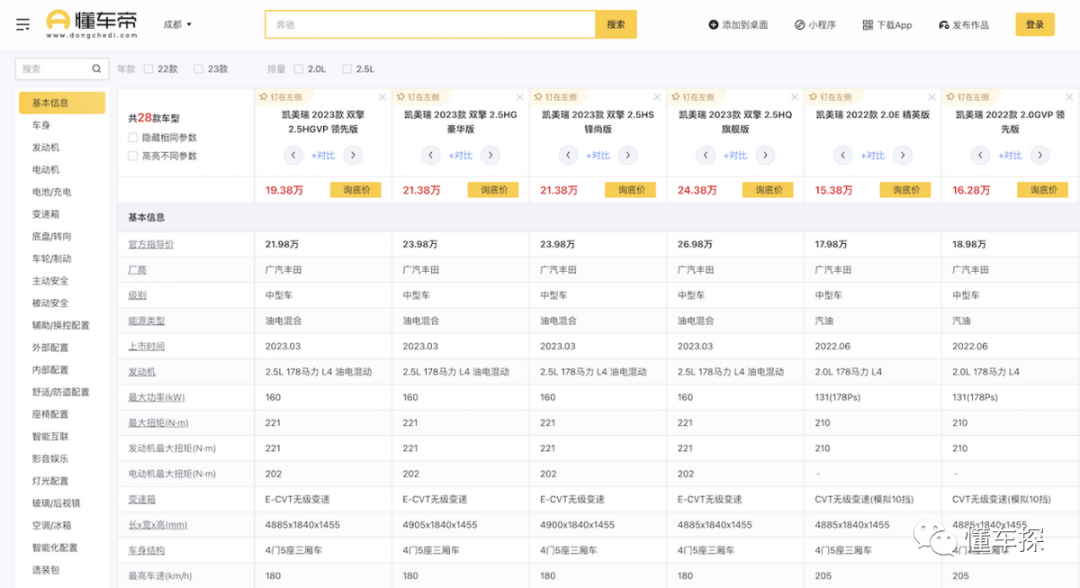1080x588 pixels.
Task: Click the mini program icon
Action: (799, 25)
